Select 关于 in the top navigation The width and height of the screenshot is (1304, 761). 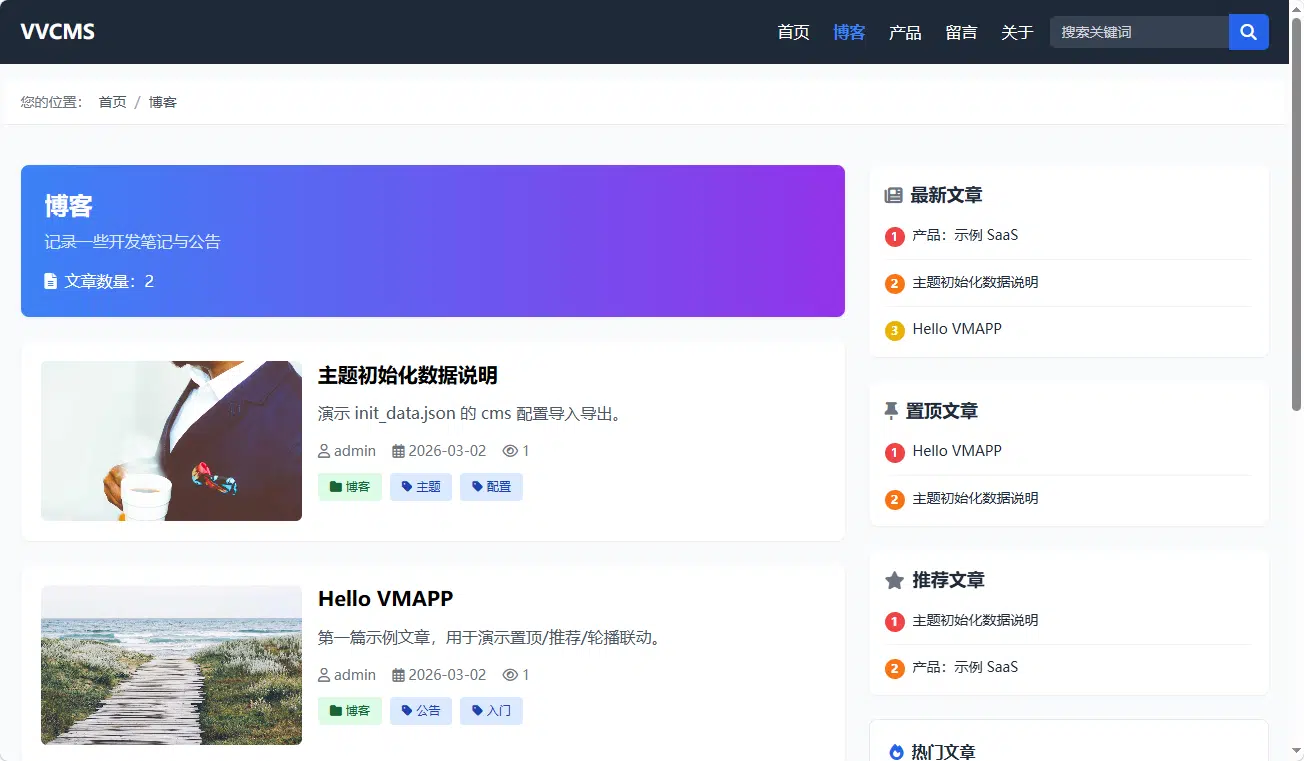(x=1017, y=32)
